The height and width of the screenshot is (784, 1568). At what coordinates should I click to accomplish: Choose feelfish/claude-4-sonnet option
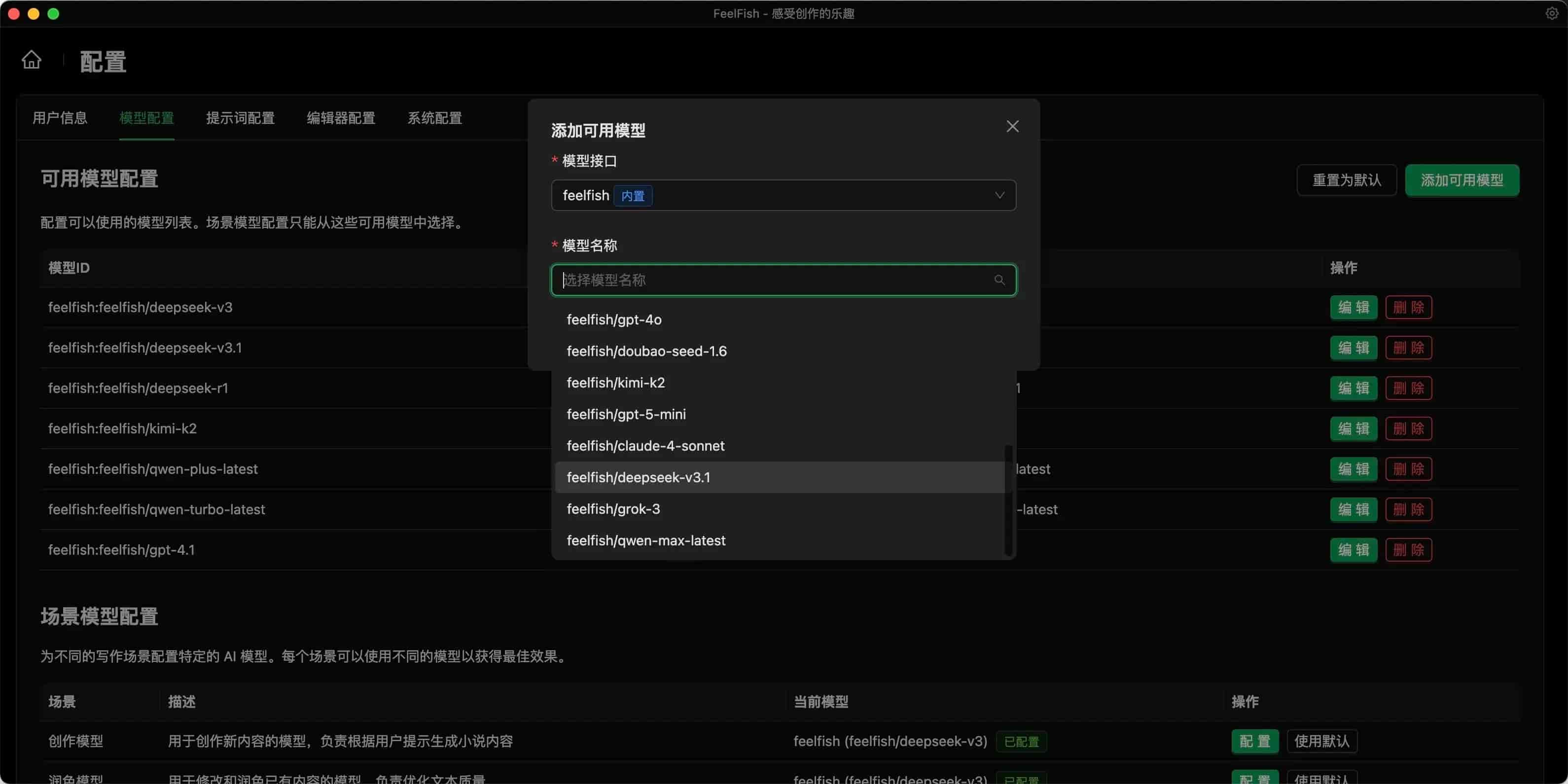(645, 446)
